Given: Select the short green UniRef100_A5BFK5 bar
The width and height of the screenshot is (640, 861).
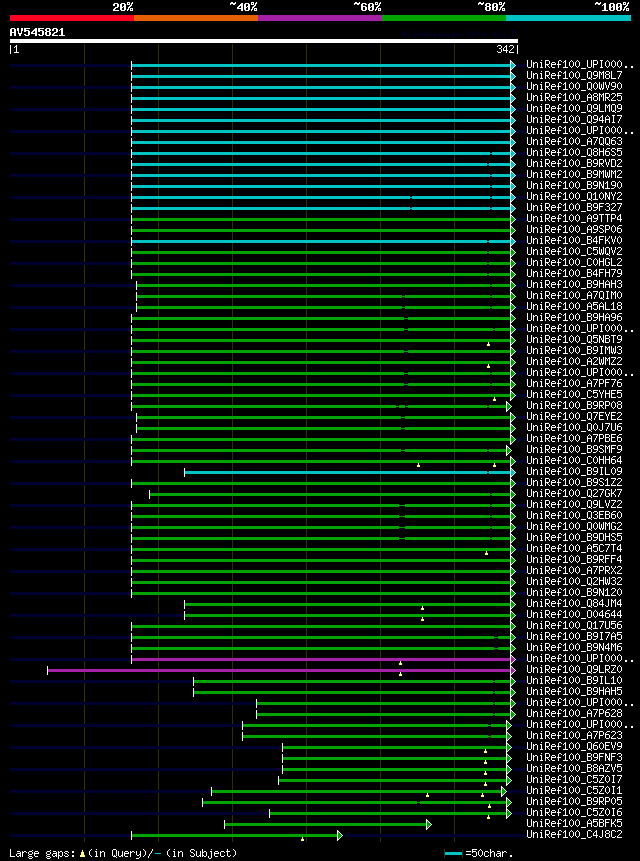Looking at the screenshot, I should click(328, 824).
